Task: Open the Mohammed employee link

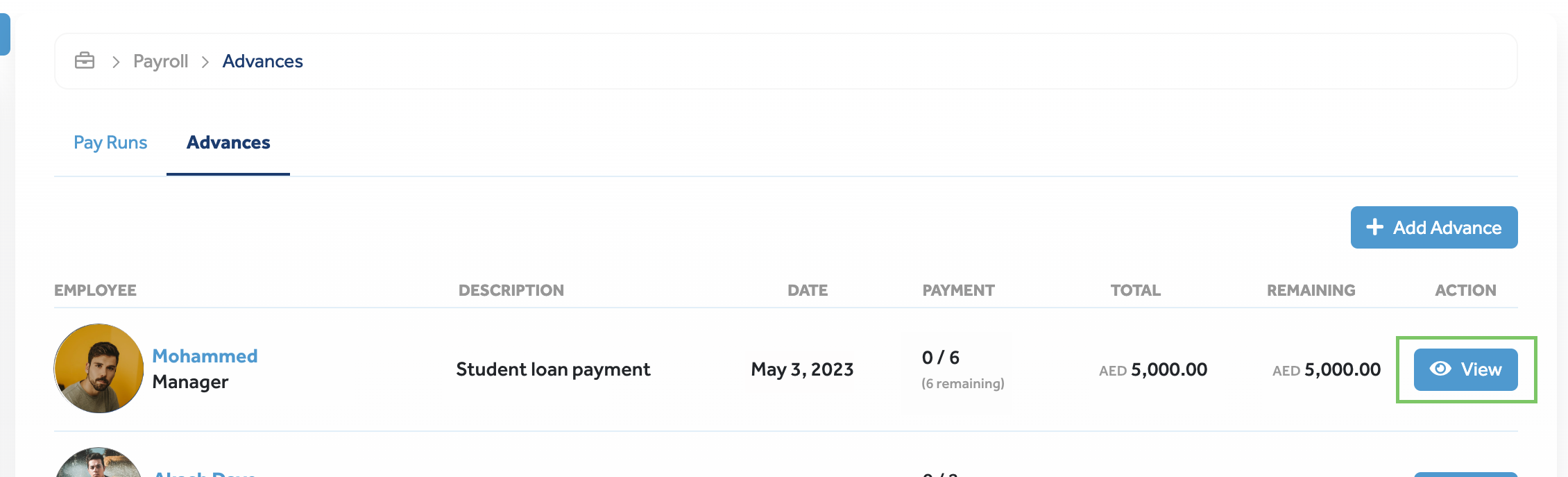Action: point(205,356)
